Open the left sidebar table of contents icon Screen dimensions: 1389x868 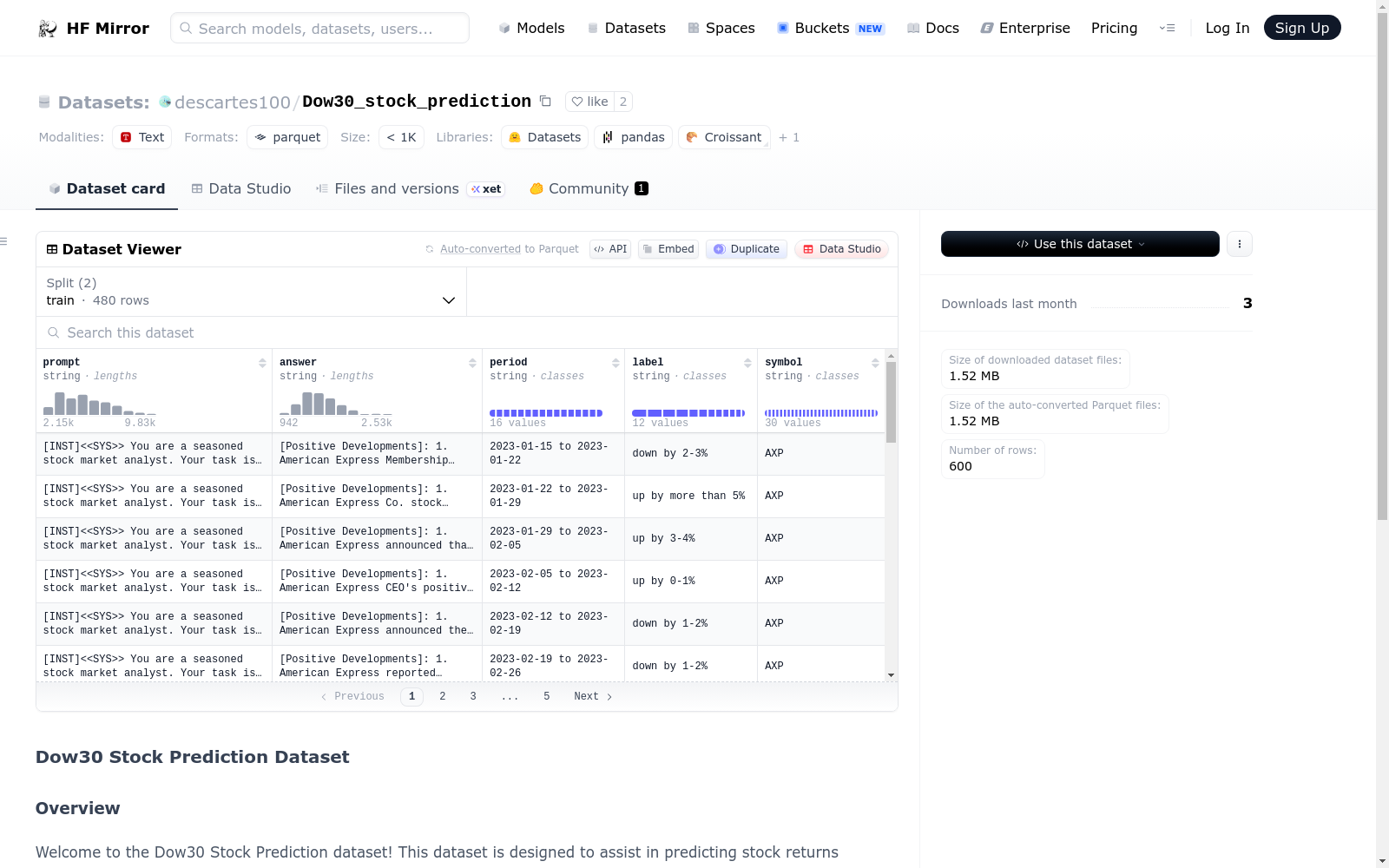[4, 241]
